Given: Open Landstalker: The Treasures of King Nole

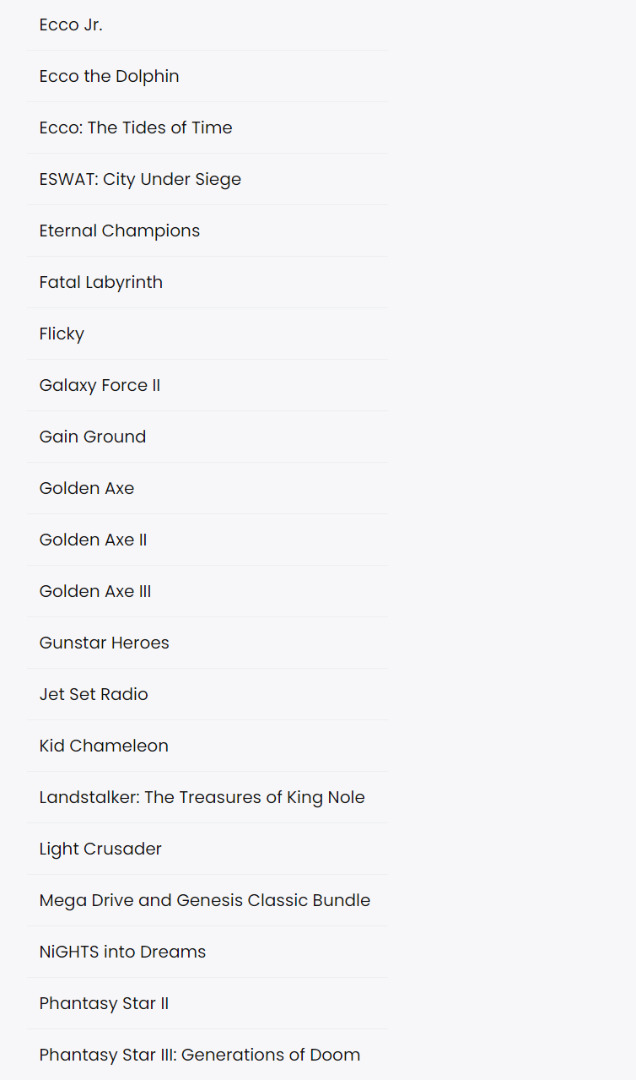Looking at the screenshot, I should pos(202,797).
